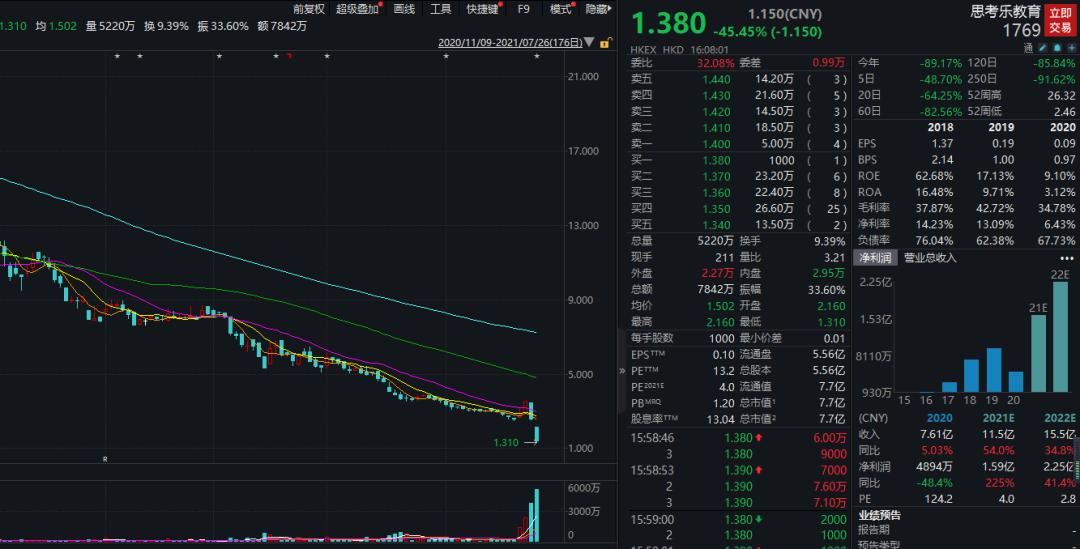Screen dimensions: 1080x549
Task: Collapse the side panel with double-chevron handle
Action: click(624, 370)
